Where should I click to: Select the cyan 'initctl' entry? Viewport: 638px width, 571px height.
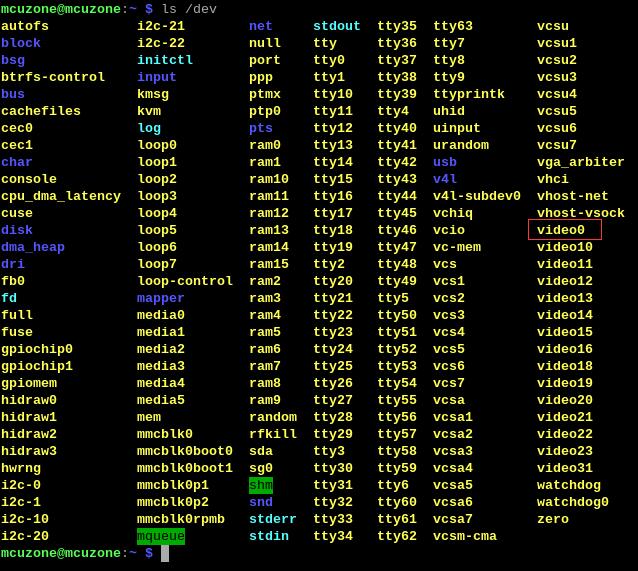[165, 60]
